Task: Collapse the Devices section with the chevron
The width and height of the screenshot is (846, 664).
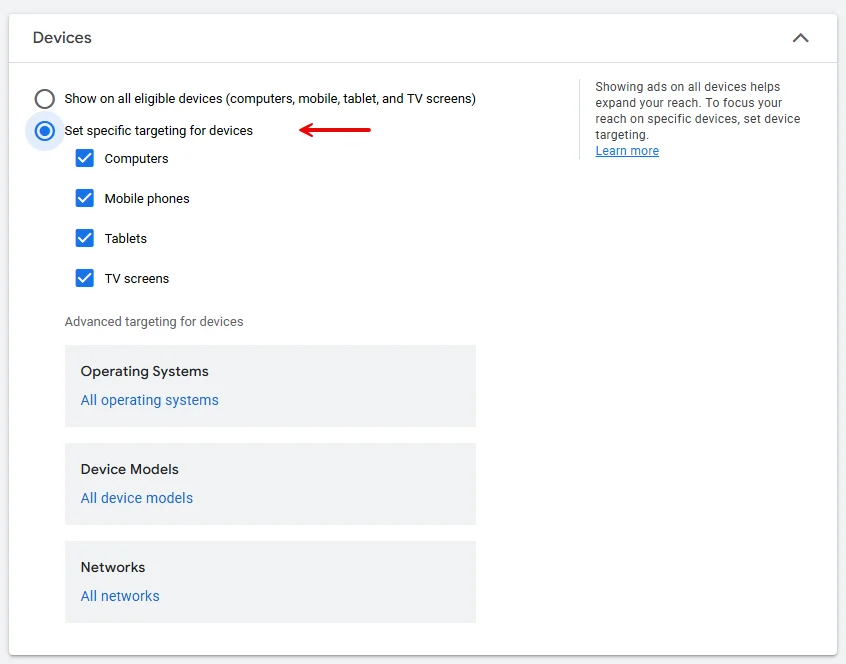Action: click(x=800, y=38)
